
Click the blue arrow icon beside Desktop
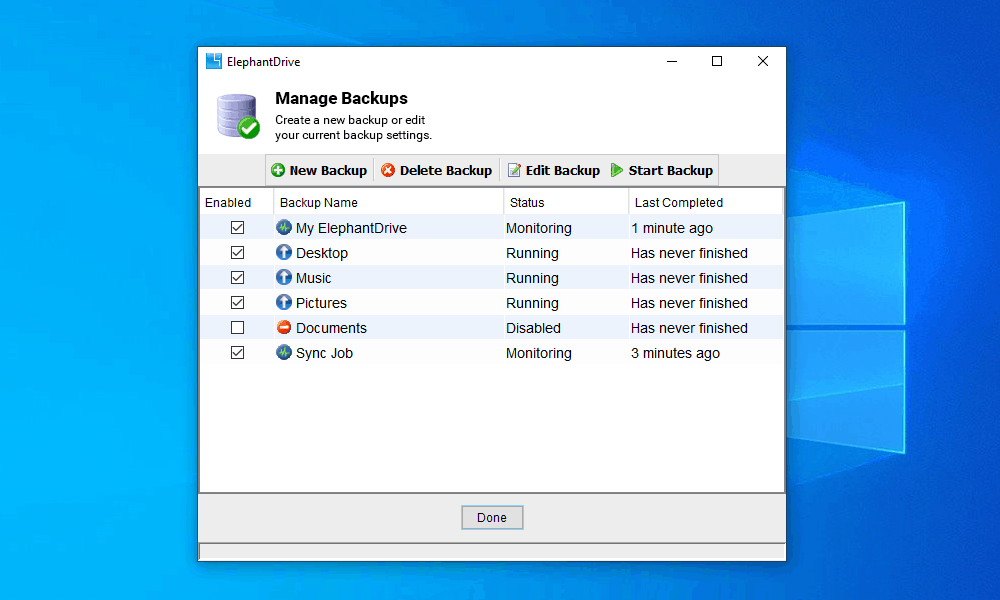coord(283,252)
